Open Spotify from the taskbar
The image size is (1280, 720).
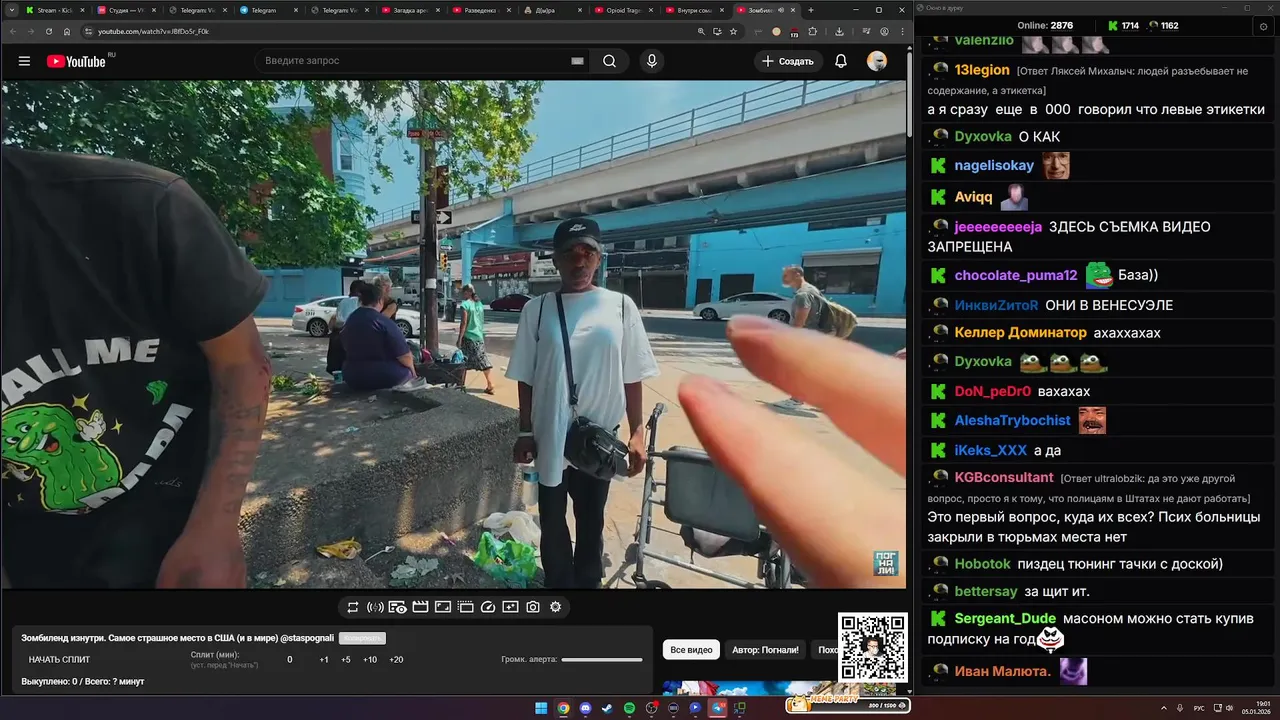point(629,708)
